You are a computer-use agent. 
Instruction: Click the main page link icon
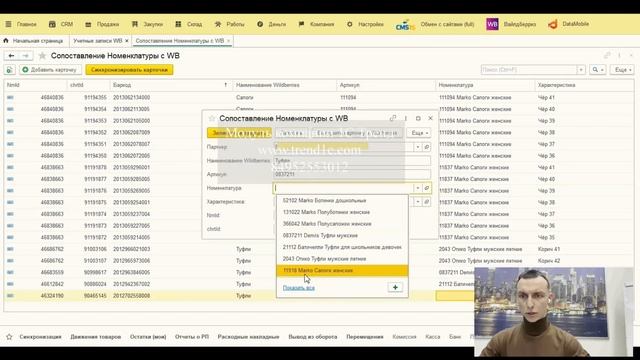[607, 56]
